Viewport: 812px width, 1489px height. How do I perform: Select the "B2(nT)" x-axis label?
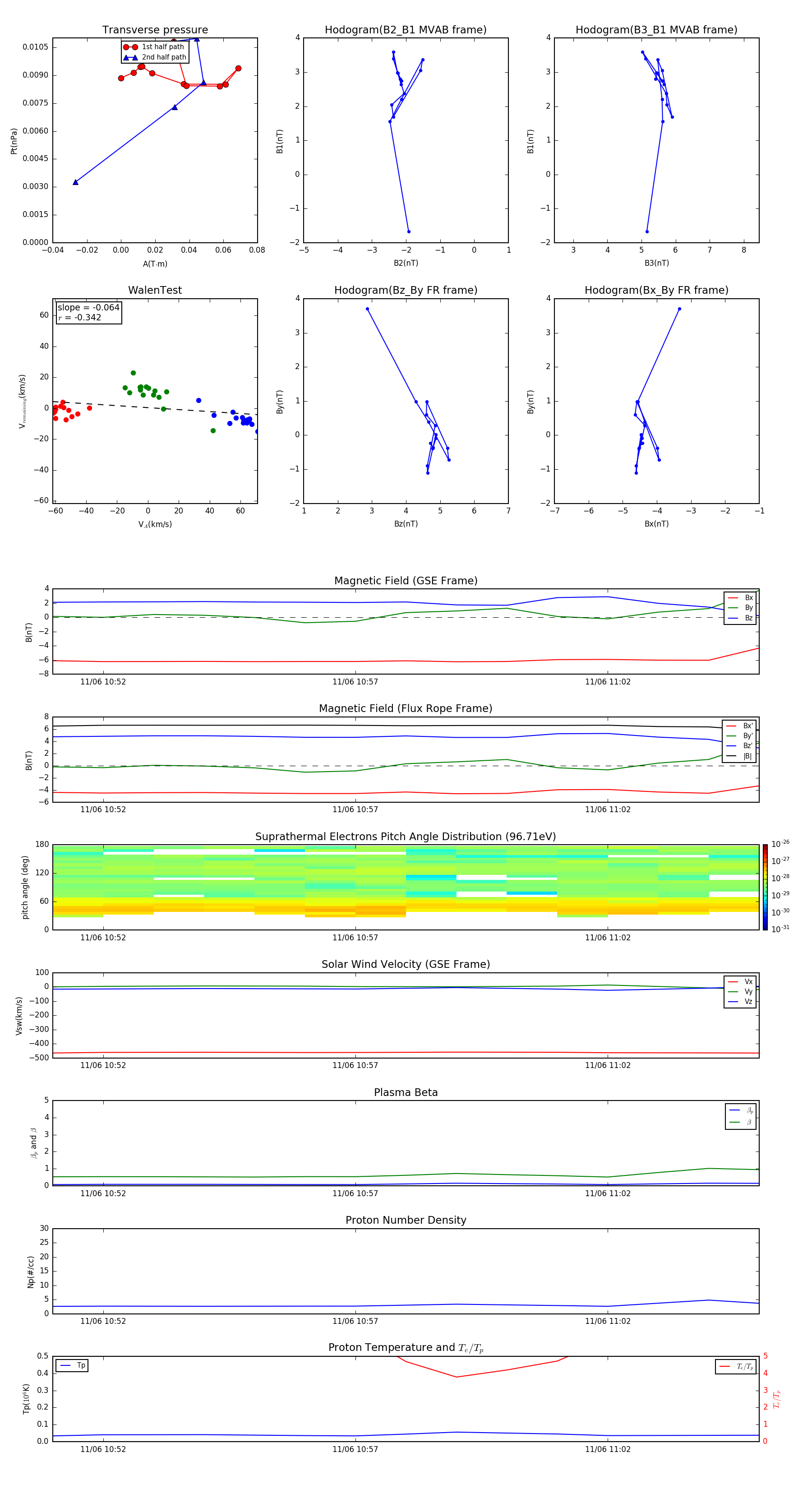406,263
